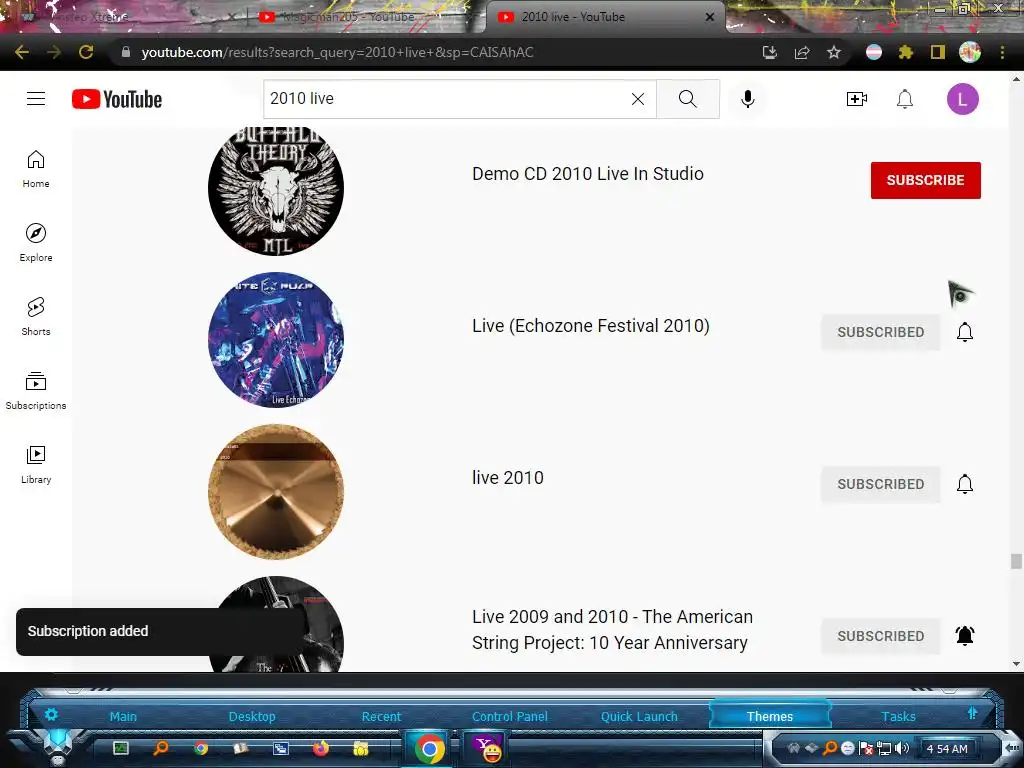Screen dimensions: 1024x768
Task: Open Live 2009 and 2010 American String Project
Action: (x=612, y=630)
